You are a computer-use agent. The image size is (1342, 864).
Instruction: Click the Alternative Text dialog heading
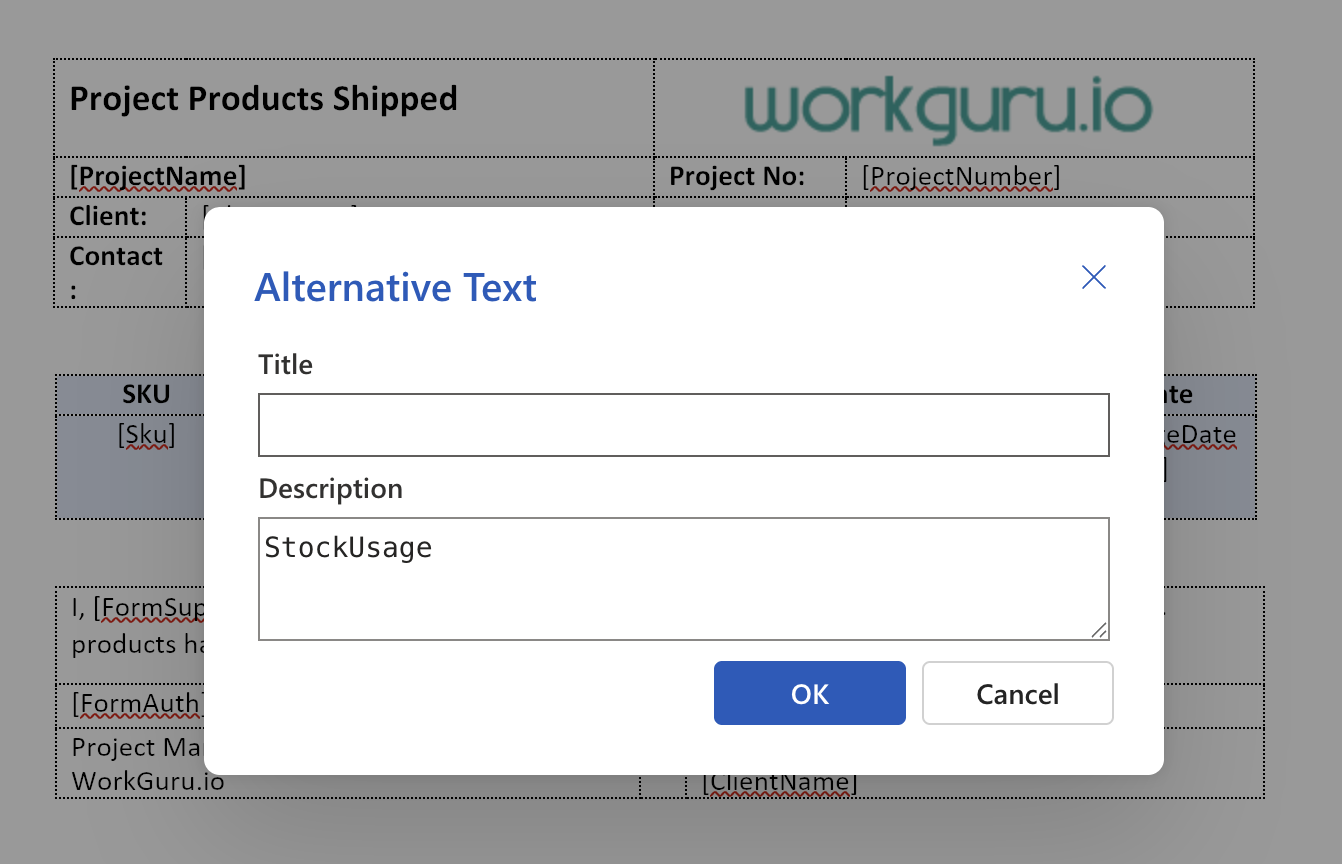pyautogui.click(x=396, y=287)
